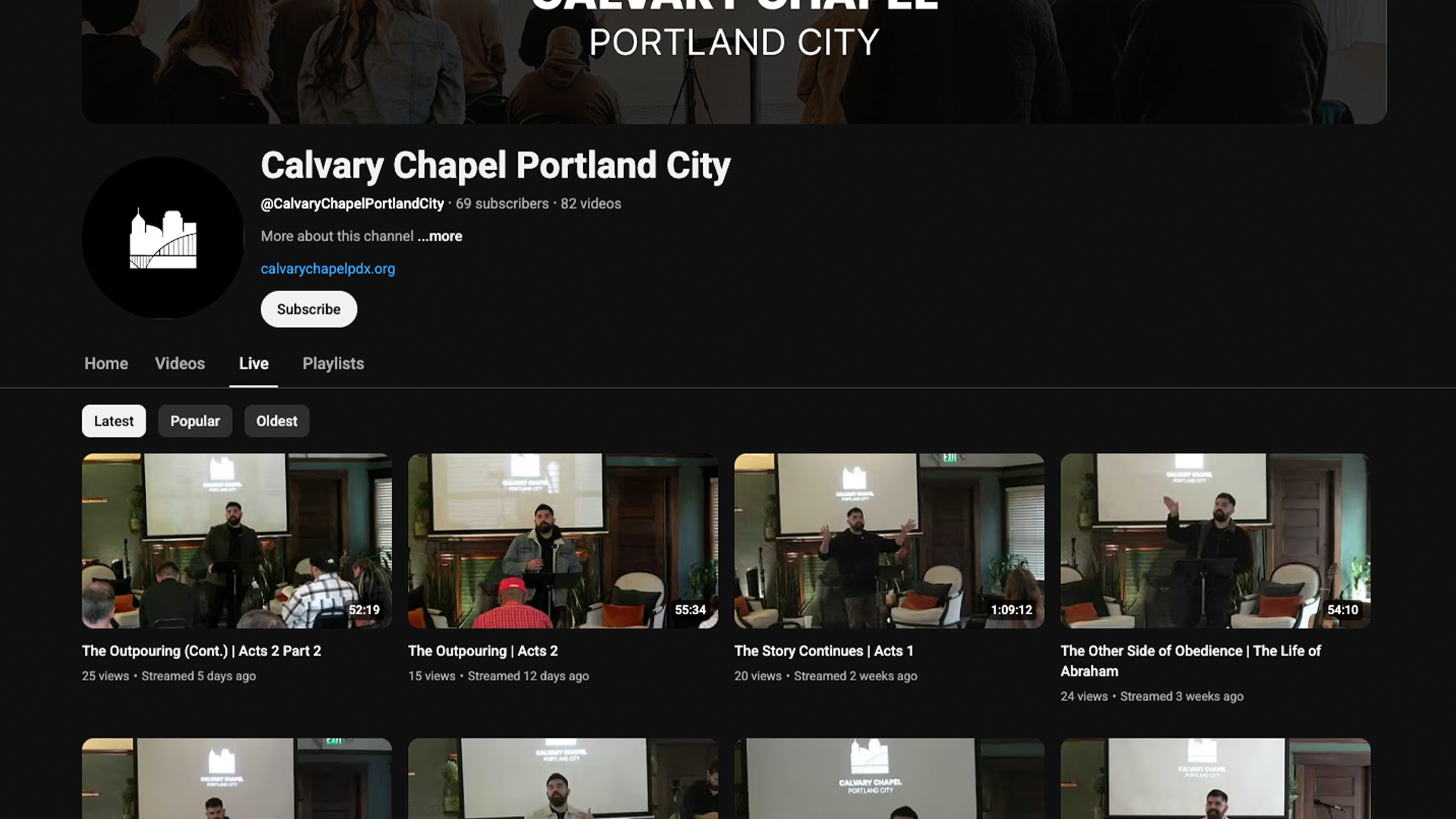Select the Live tab
The image size is (1456, 819).
[253, 363]
